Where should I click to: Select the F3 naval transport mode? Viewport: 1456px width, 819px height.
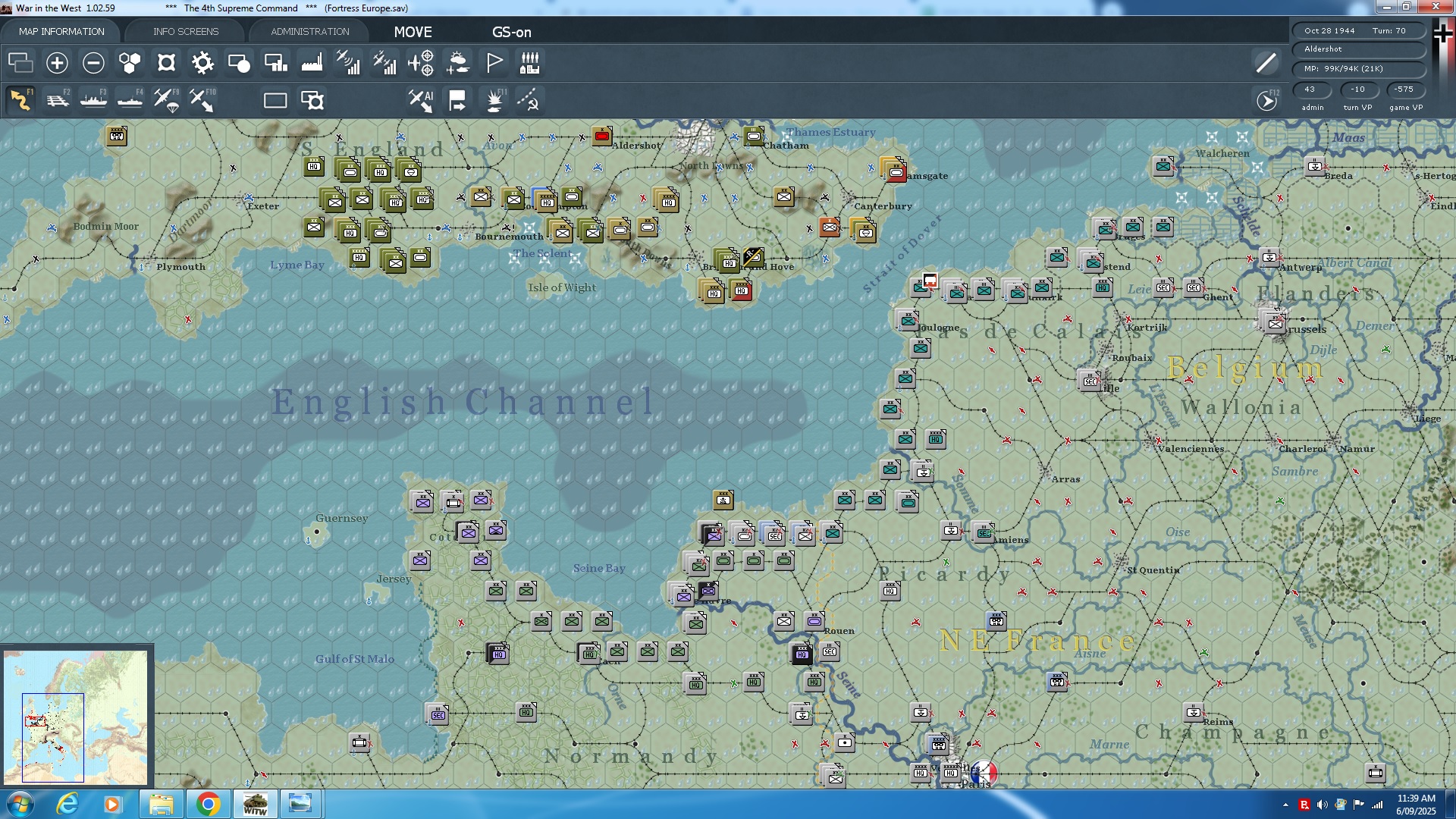[93, 100]
